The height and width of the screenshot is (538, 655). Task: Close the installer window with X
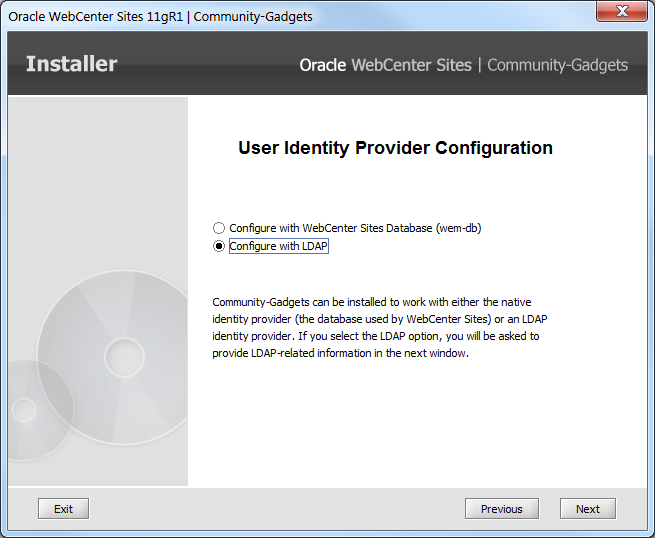pyautogui.click(x=622, y=11)
